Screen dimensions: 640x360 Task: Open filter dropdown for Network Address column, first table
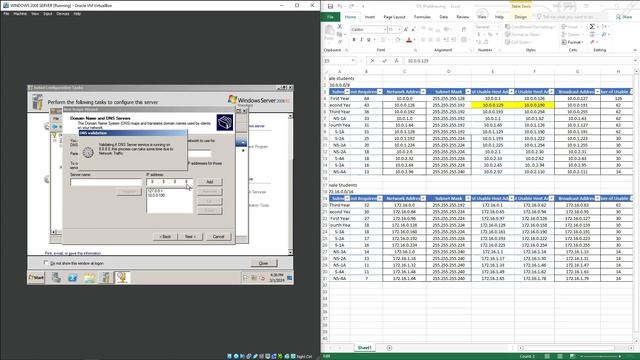tap(423, 91)
